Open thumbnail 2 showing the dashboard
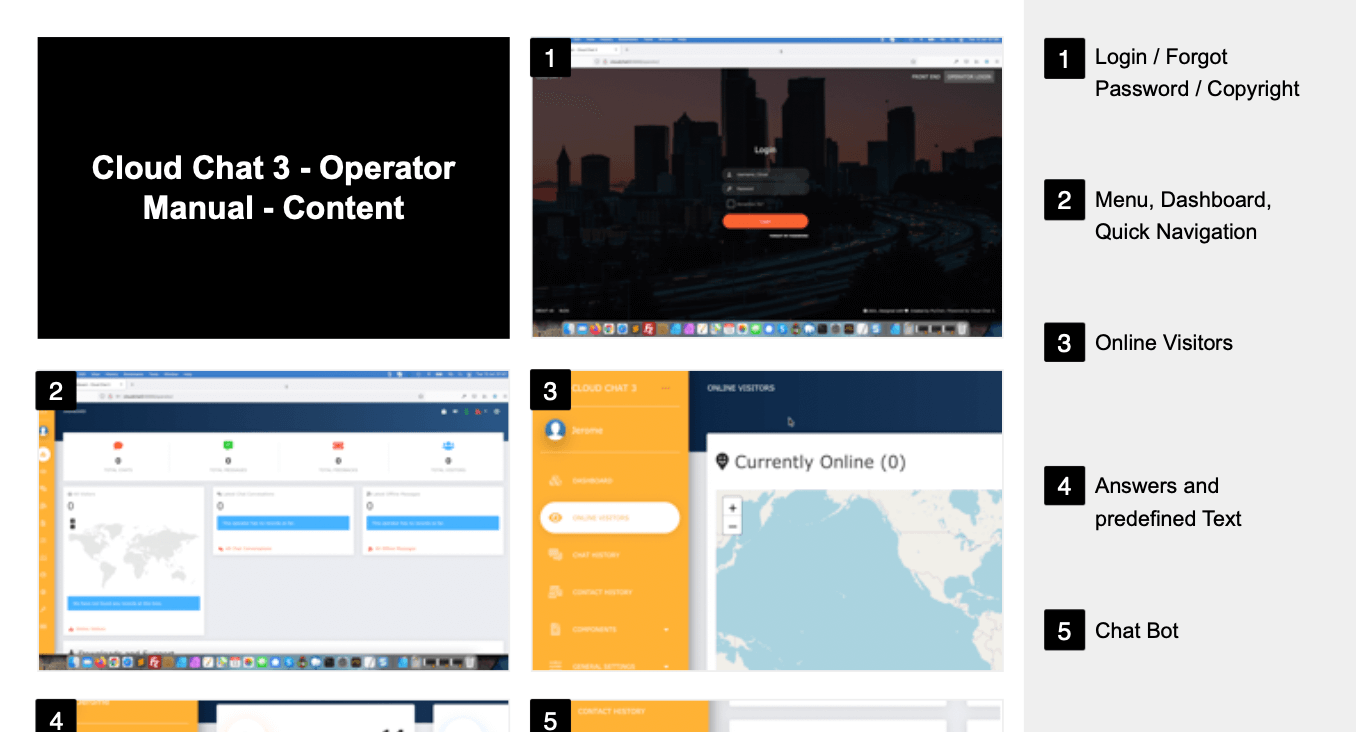1356x732 pixels. tap(273, 520)
